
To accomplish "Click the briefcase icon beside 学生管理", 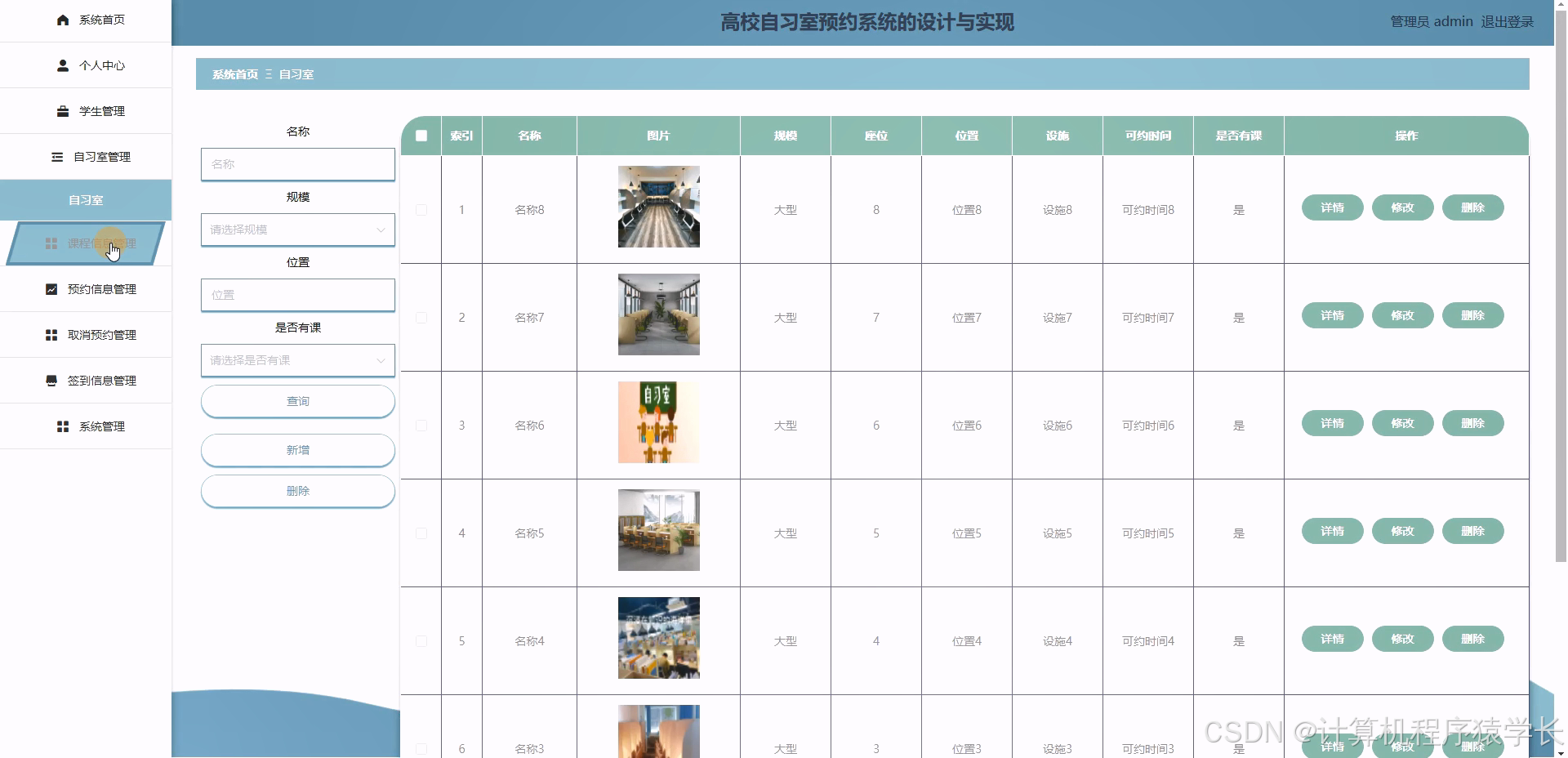I will click(63, 111).
